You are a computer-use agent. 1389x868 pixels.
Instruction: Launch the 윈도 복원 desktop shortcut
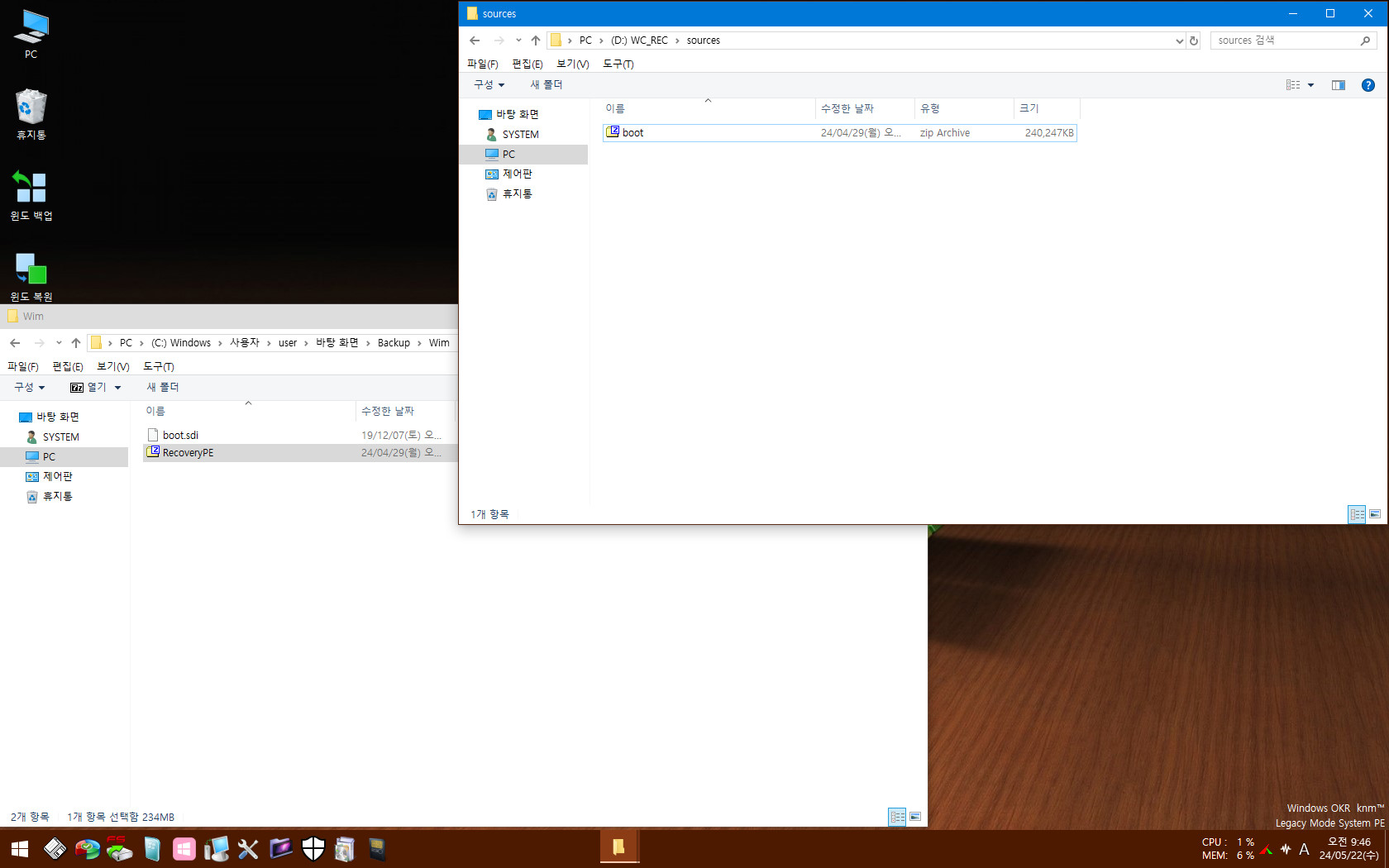pyautogui.click(x=31, y=276)
